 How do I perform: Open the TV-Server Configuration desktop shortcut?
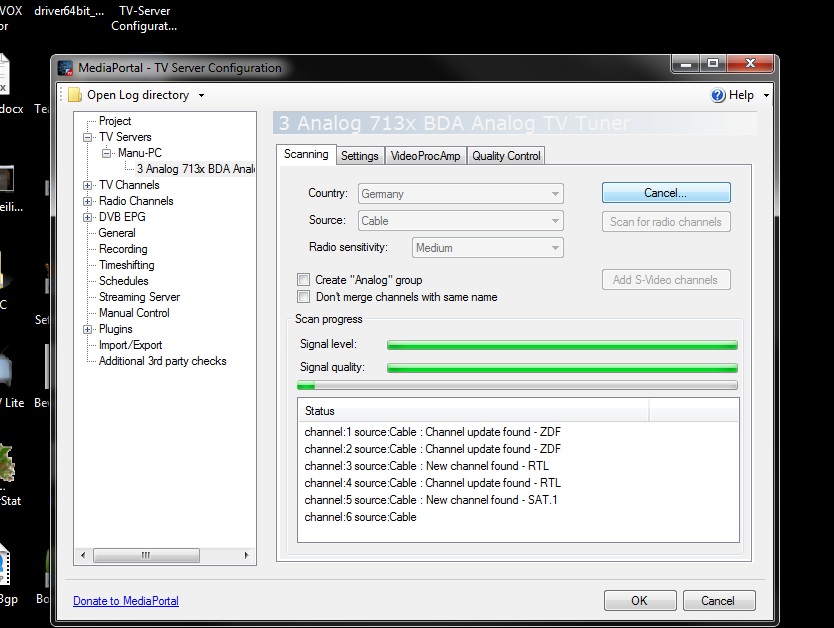[x=144, y=18]
